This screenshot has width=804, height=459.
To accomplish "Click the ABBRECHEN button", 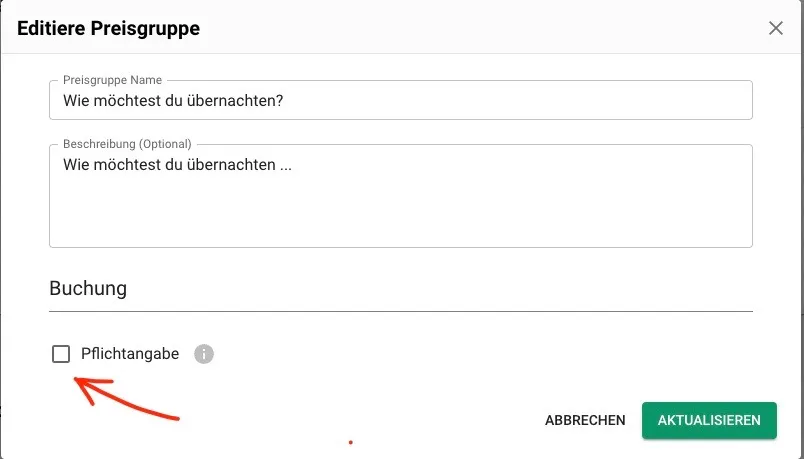I will 585,420.
